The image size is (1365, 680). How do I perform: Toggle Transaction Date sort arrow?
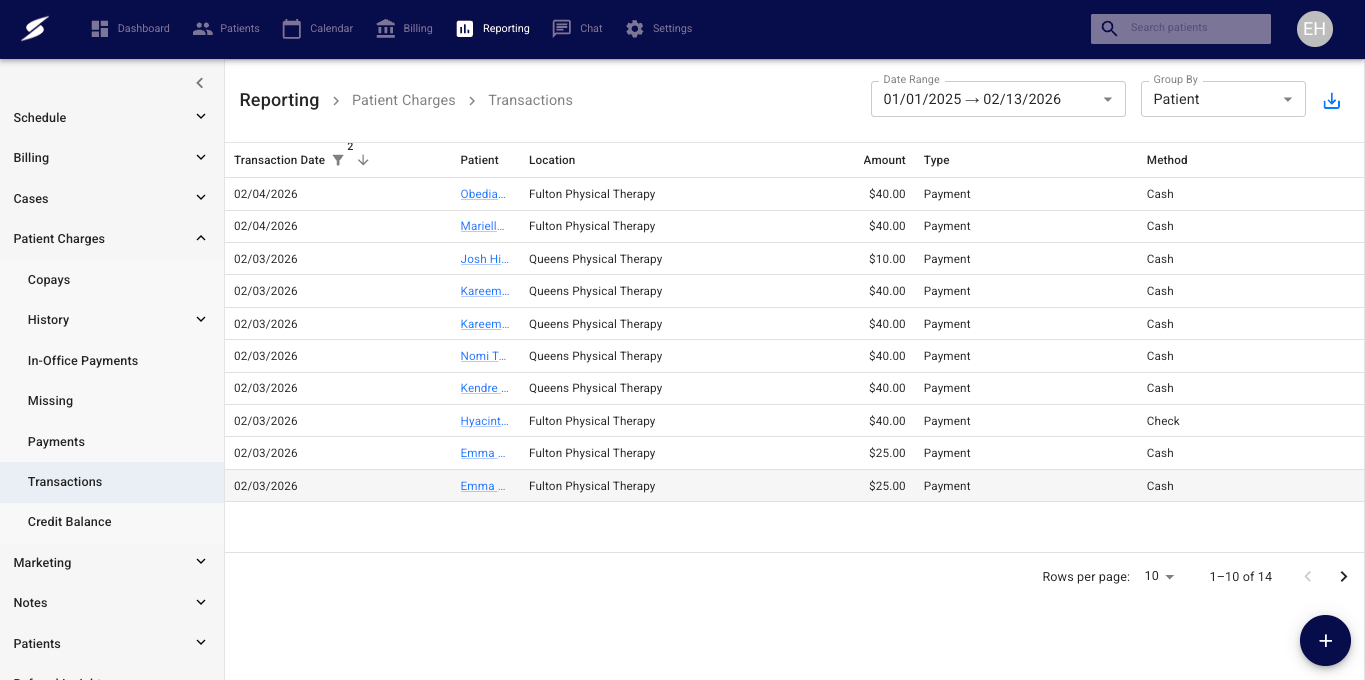click(x=363, y=160)
